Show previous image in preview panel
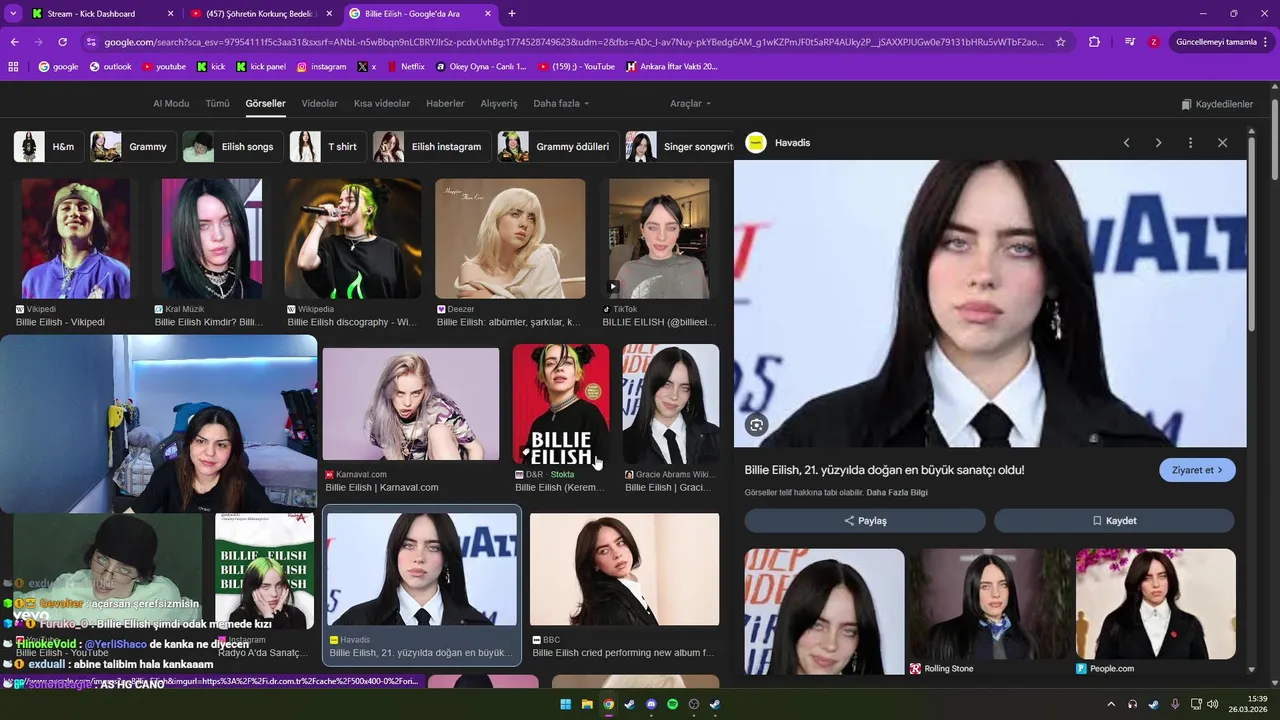This screenshot has width=1280, height=720. tap(1126, 143)
